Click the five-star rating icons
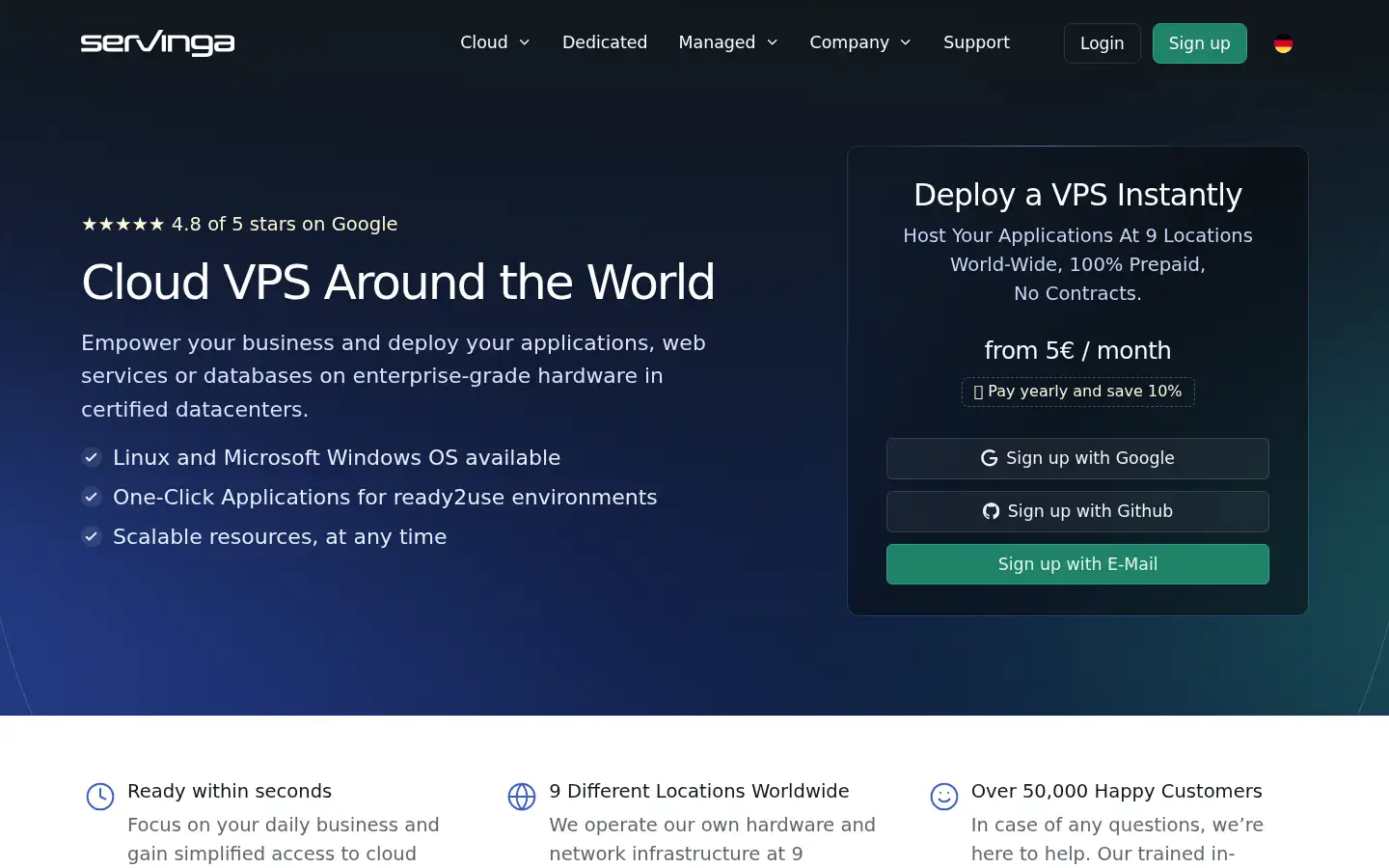This screenshot has height=868, width=1389. [x=123, y=224]
